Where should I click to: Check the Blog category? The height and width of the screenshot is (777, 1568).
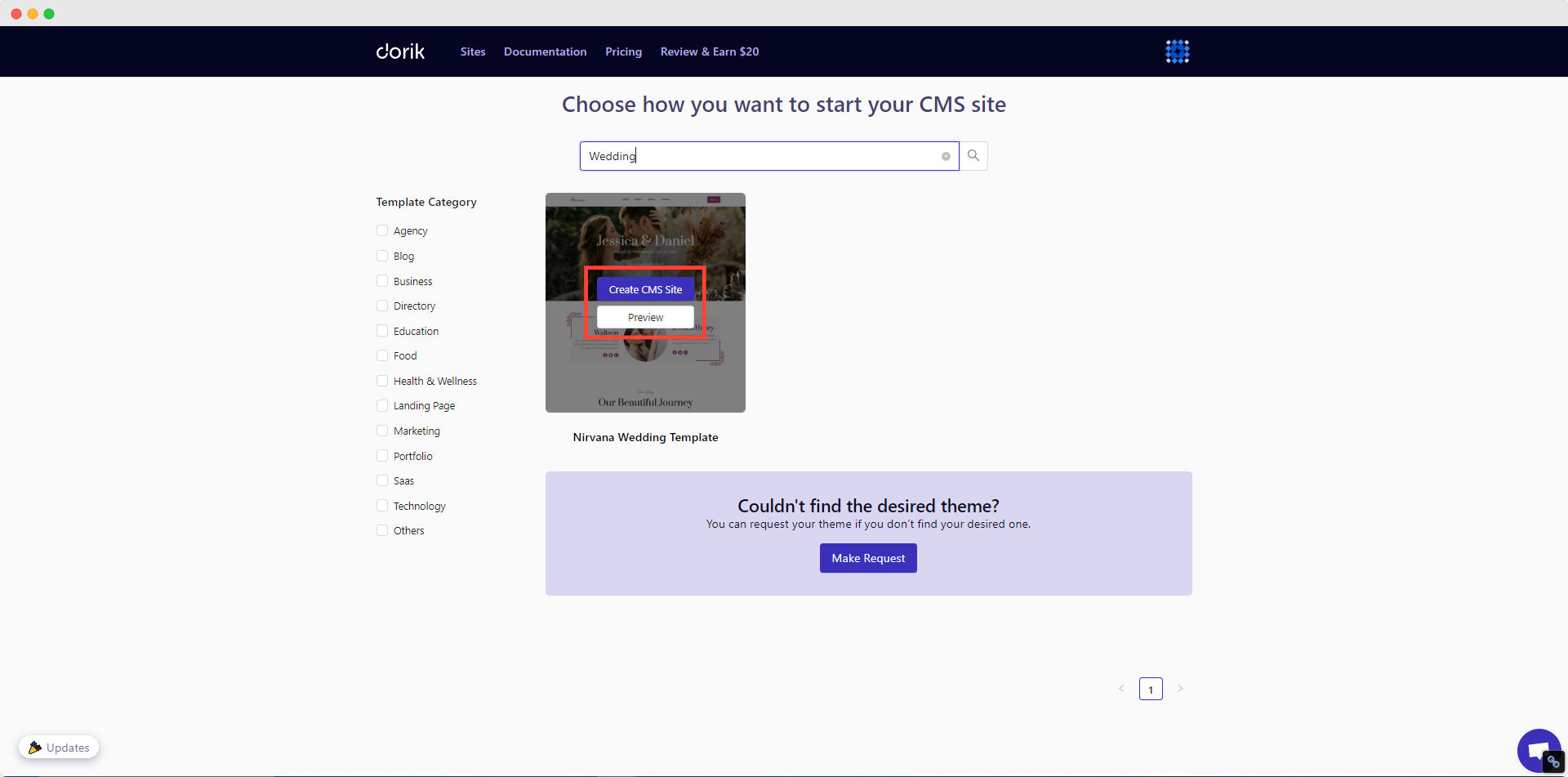[382, 256]
